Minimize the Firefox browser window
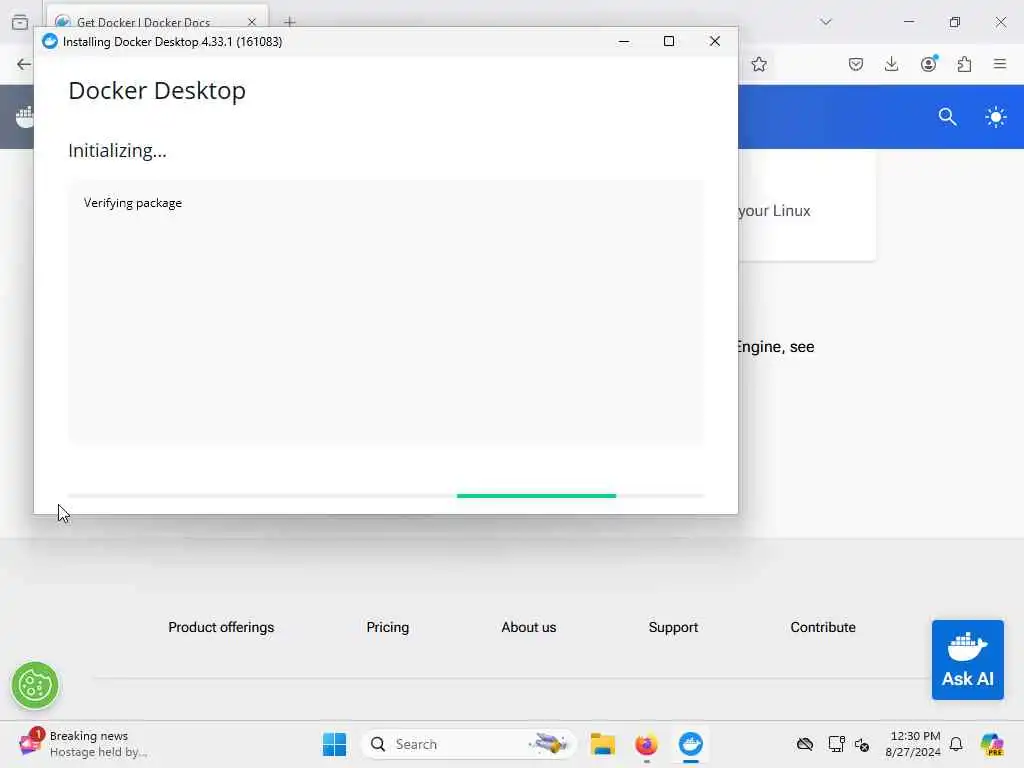 (908, 22)
